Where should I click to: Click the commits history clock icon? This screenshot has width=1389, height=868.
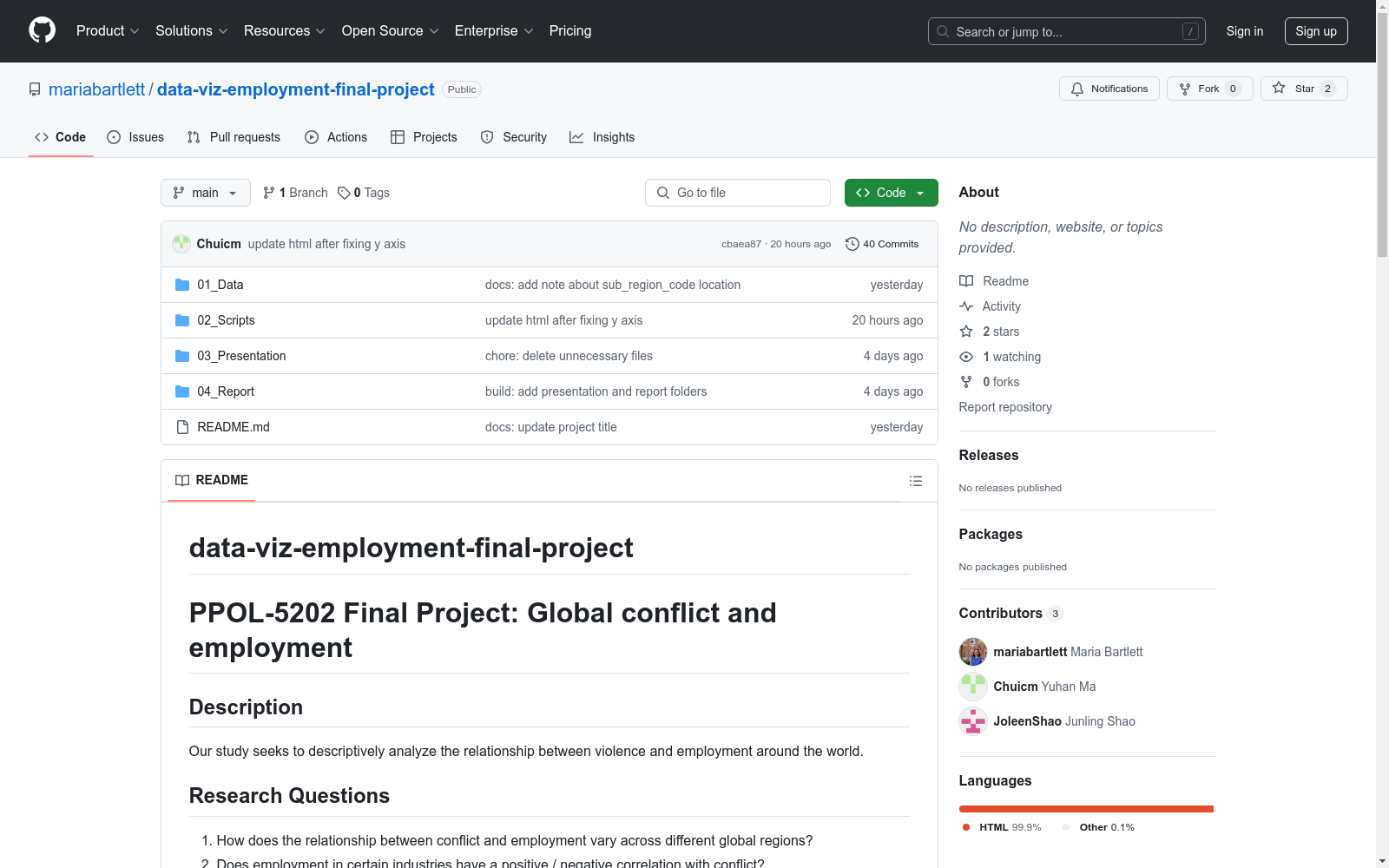click(852, 244)
